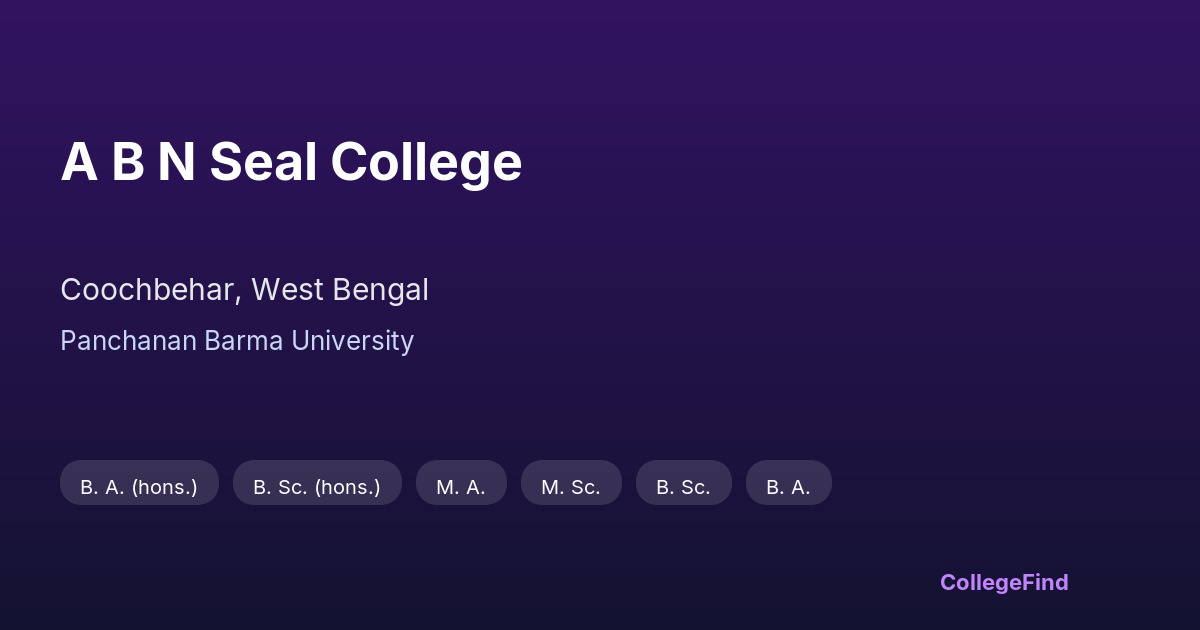Open the A B N Seal College title

pos(291,161)
